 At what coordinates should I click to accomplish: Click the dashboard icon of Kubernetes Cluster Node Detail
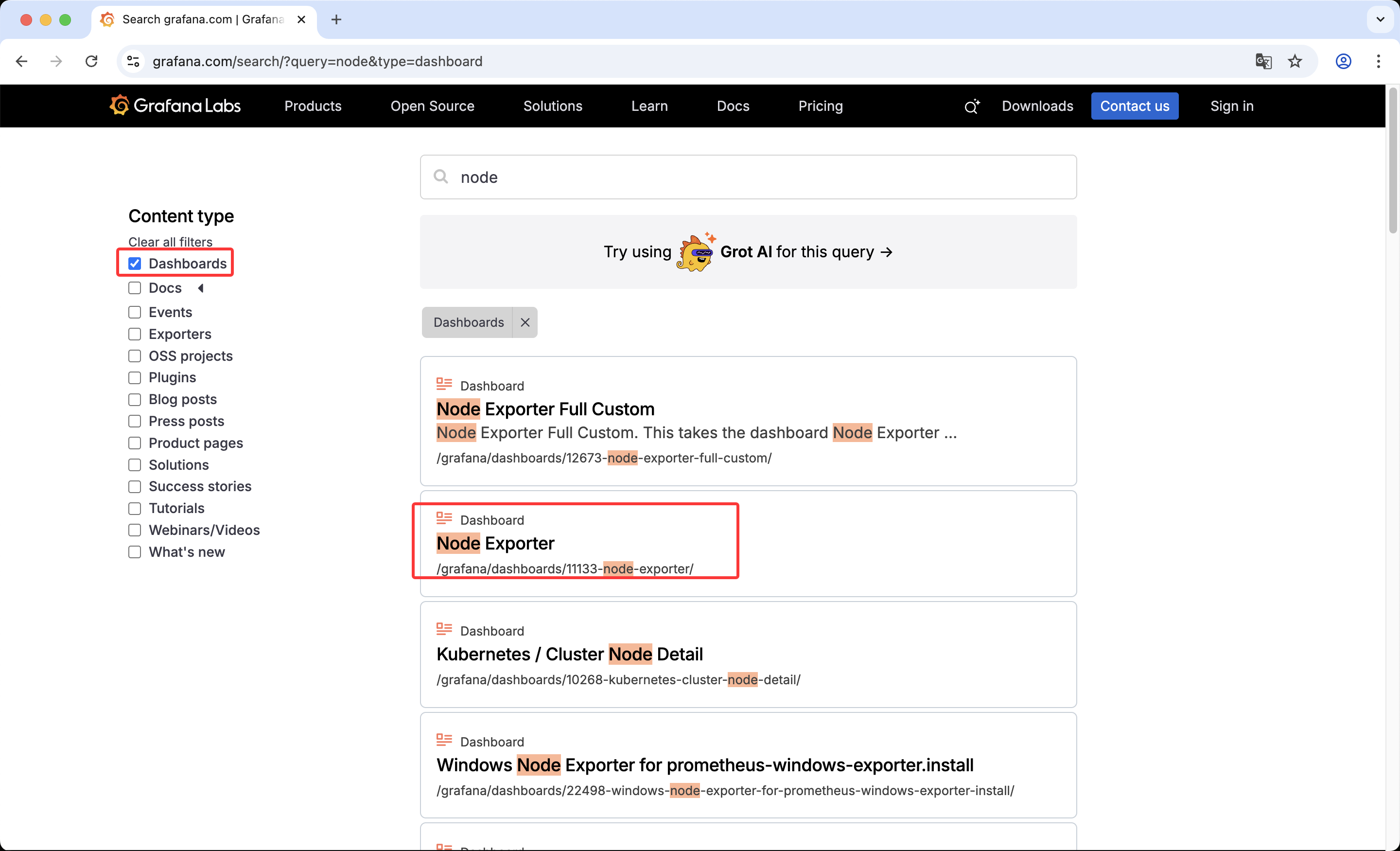[444, 629]
